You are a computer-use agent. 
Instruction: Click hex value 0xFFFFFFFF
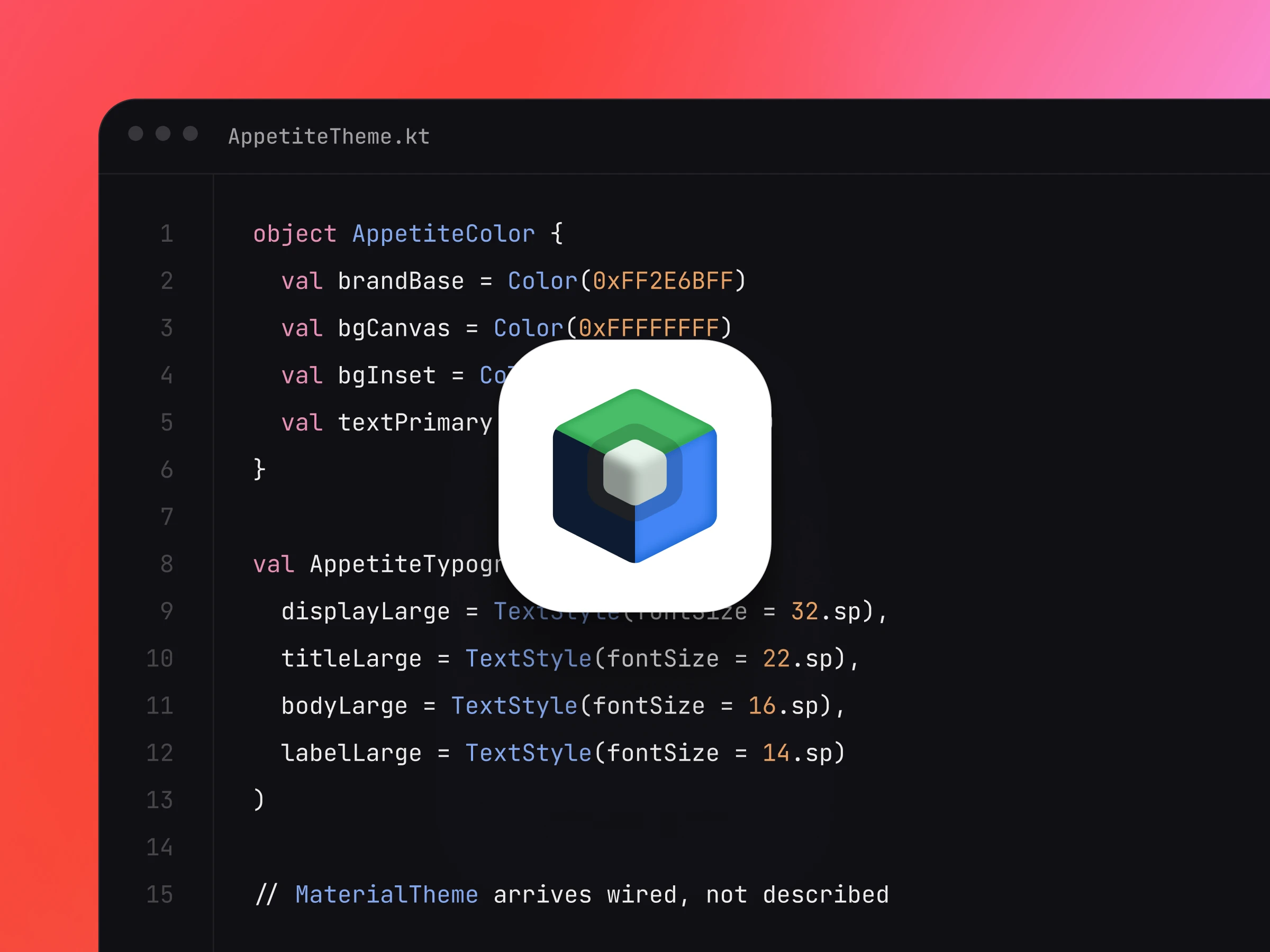click(649, 328)
